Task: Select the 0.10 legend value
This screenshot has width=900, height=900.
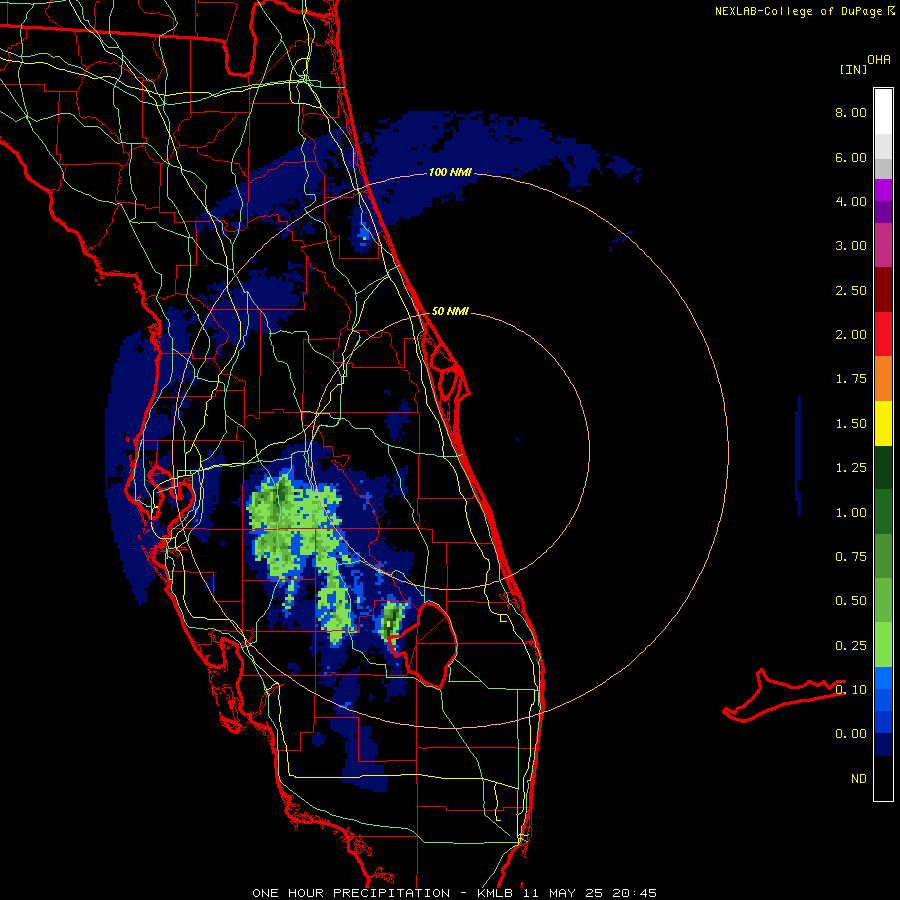Action: pyautogui.click(x=851, y=689)
